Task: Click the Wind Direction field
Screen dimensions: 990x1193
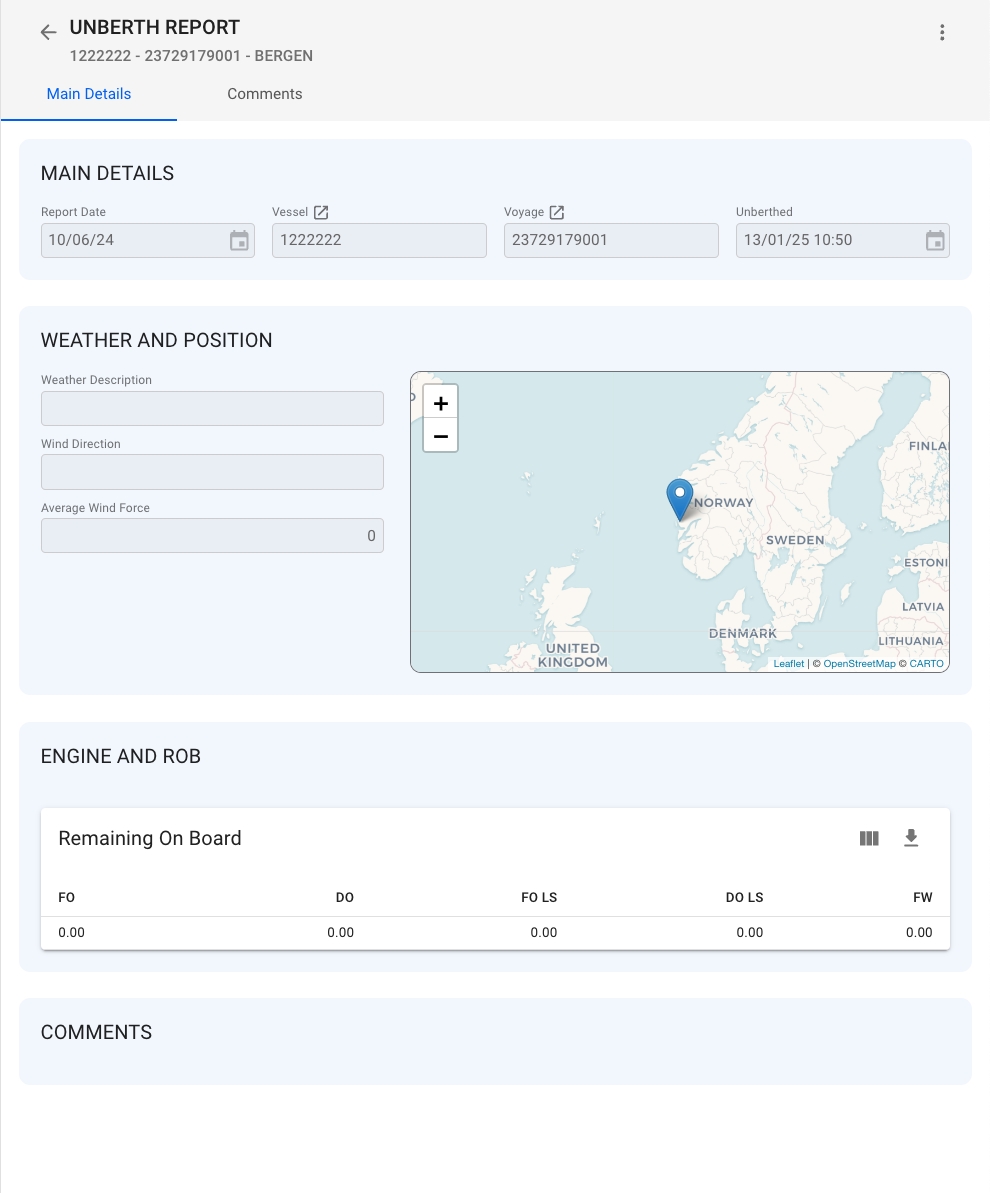Action: pyautogui.click(x=212, y=472)
